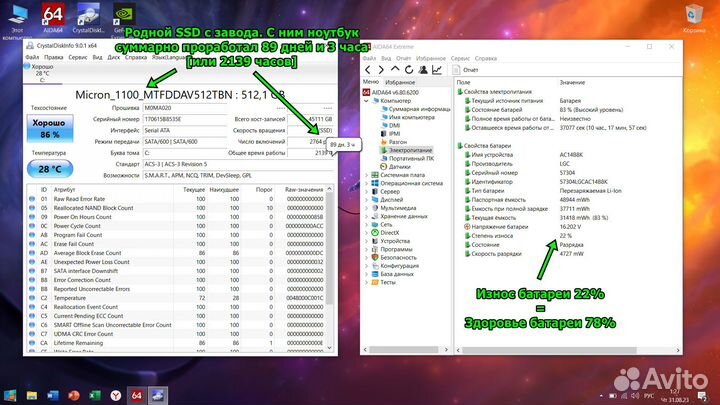The image size is (720, 405).
Task: Select Портативный ПК in AIDA64 tree
Action: 407,158
